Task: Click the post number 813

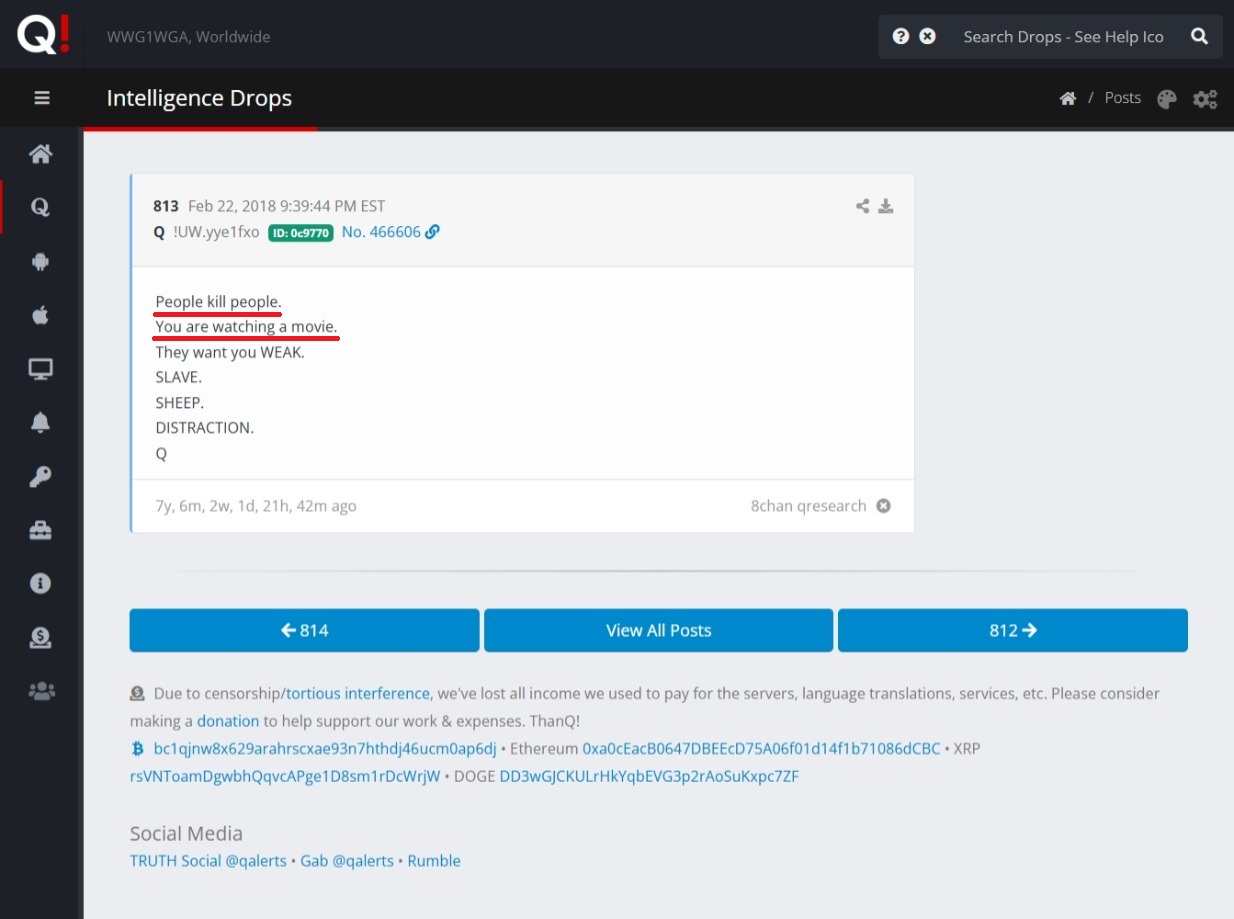Action: point(166,206)
